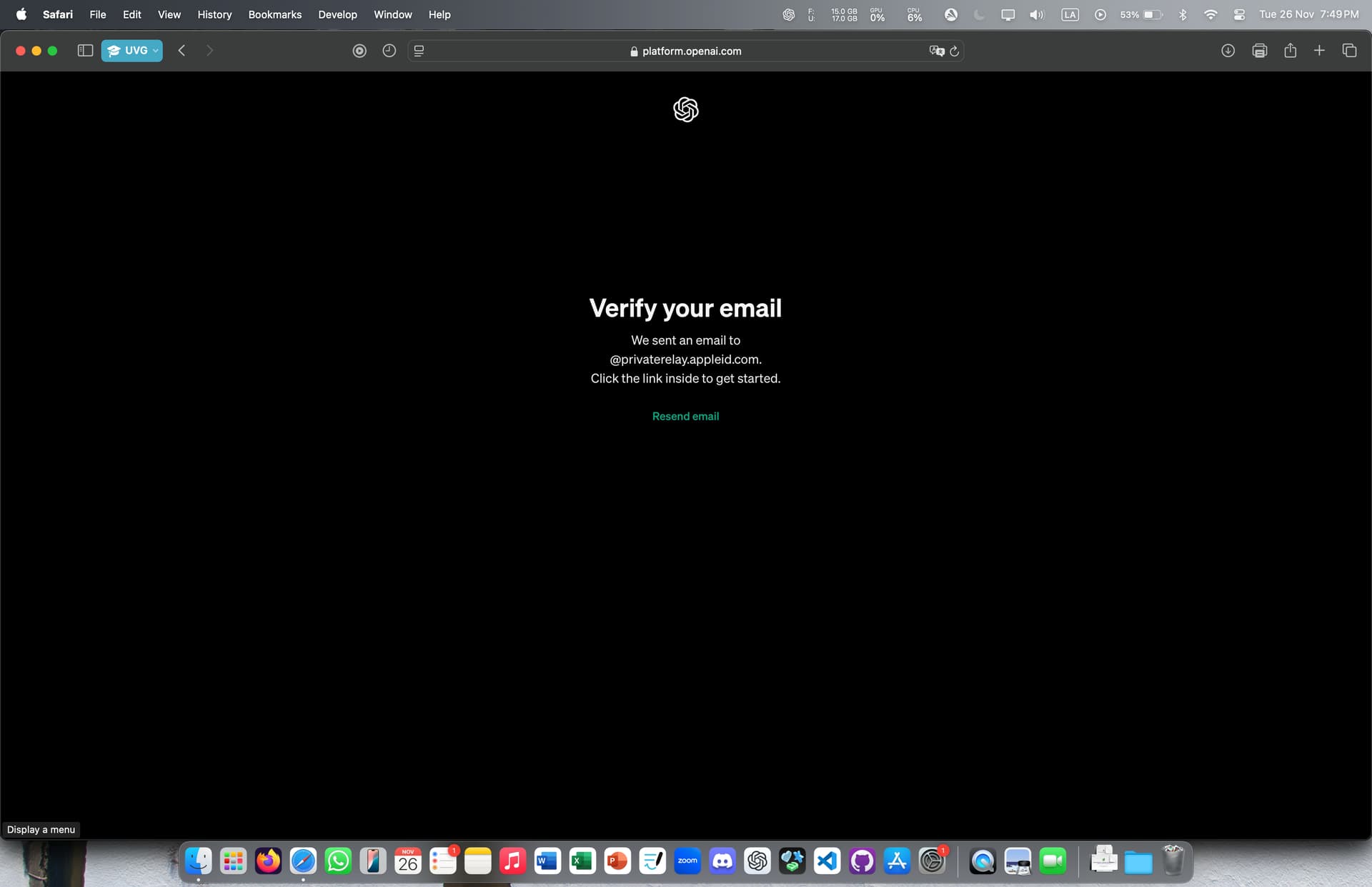Image resolution: width=1372 pixels, height=887 pixels.
Task: Toggle the Safari sidebar button
Action: point(85,50)
